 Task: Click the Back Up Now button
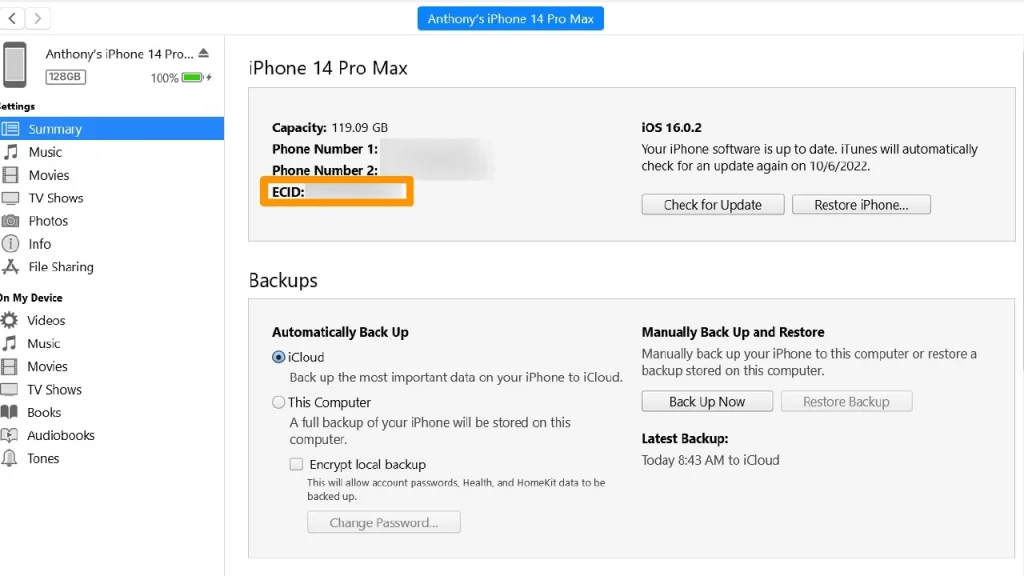pyautogui.click(x=707, y=402)
